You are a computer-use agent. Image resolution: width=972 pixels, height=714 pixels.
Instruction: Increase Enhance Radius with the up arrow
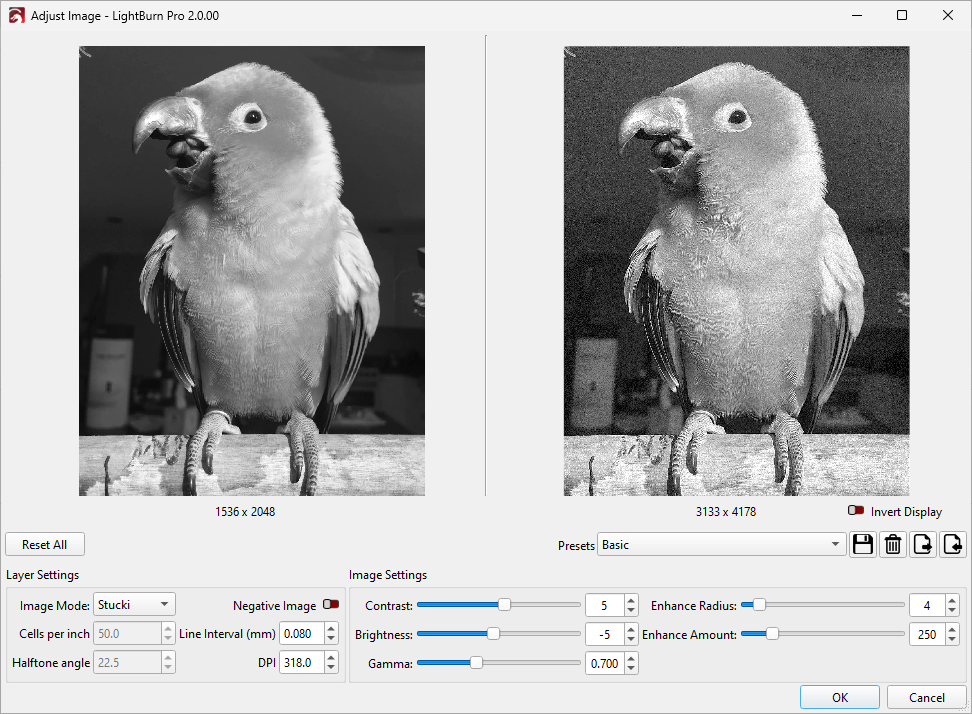point(952,600)
